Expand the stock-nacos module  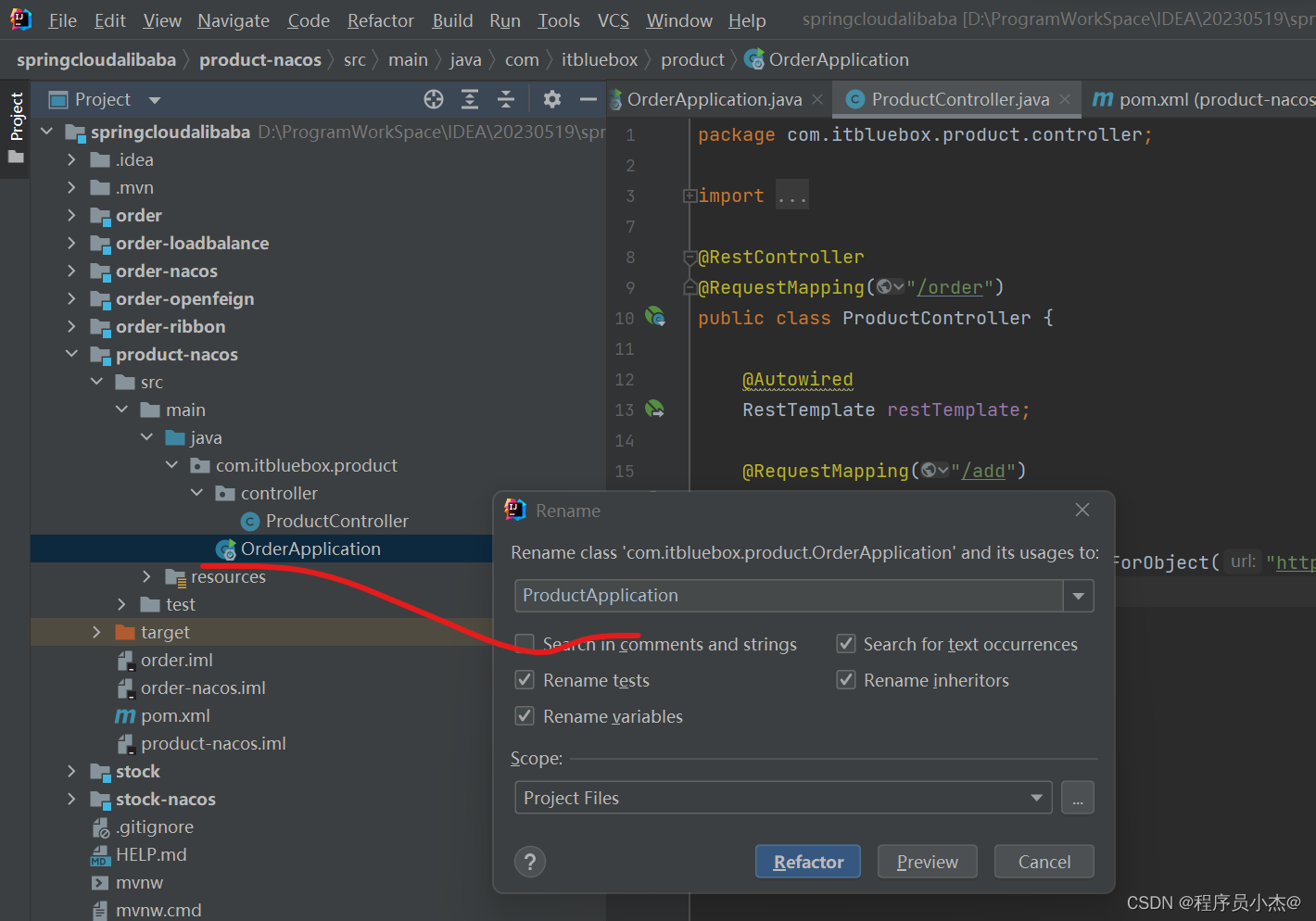71,799
